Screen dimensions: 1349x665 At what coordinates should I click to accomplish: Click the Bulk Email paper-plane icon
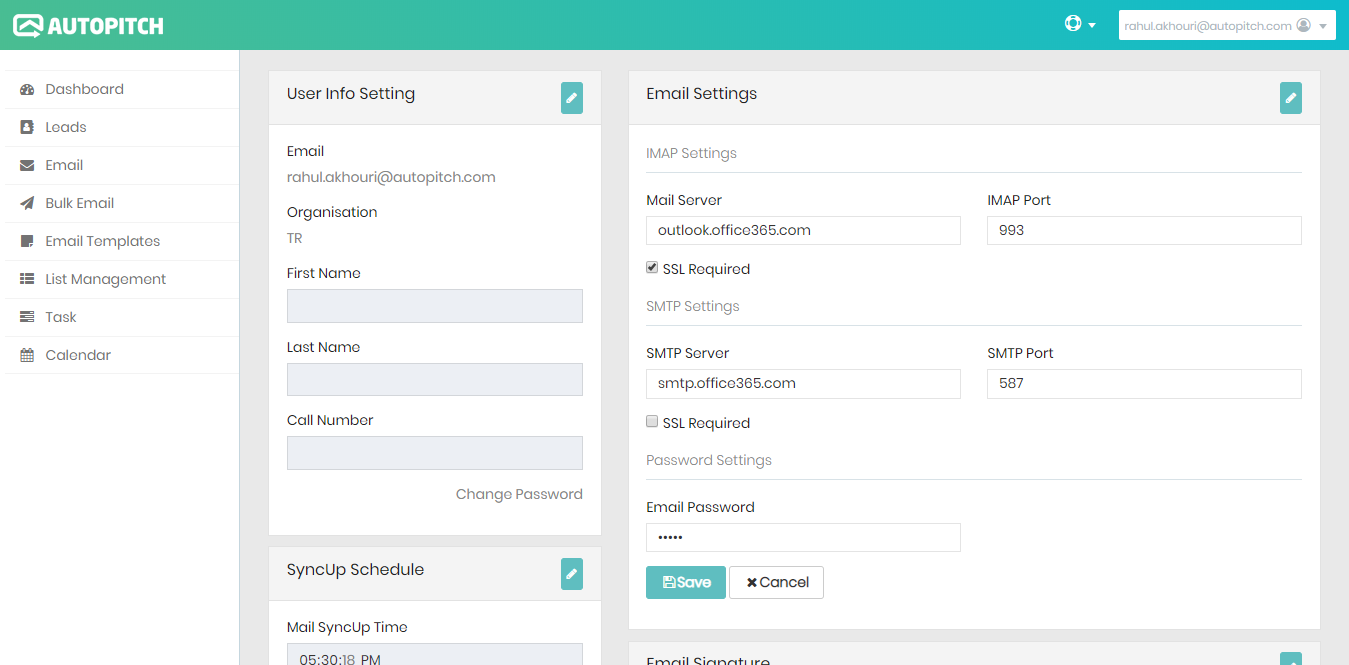coord(27,203)
